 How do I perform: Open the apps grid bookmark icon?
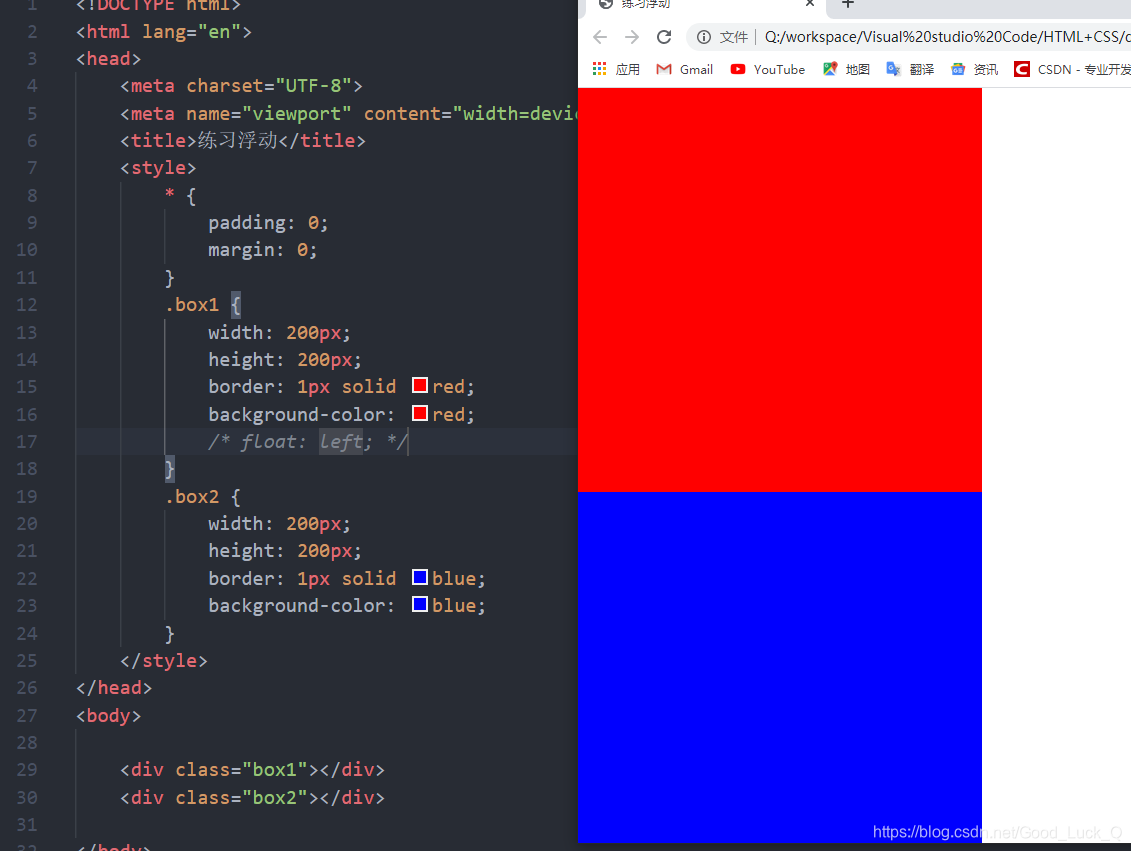coord(599,69)
